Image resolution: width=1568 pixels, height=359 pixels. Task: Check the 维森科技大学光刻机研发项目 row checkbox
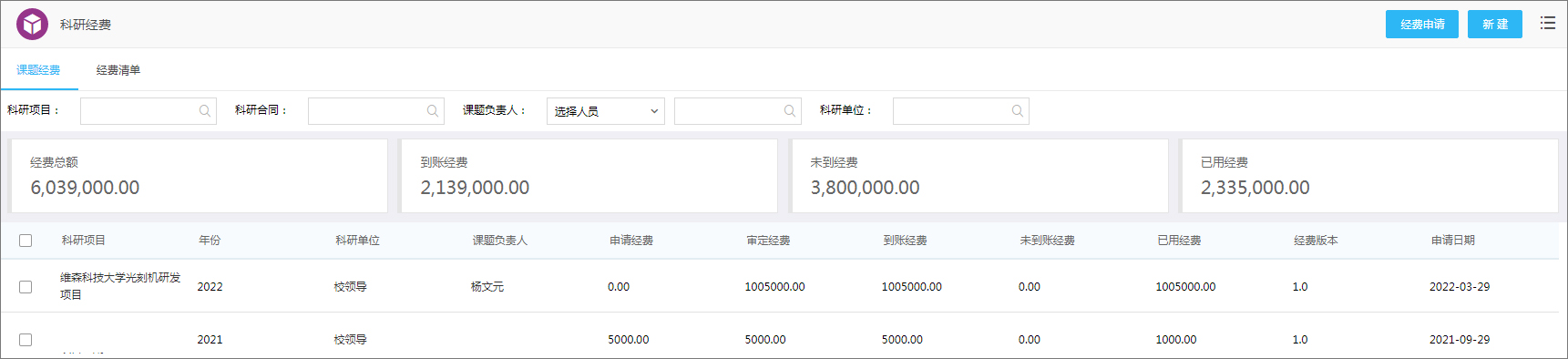coord(26,286)
